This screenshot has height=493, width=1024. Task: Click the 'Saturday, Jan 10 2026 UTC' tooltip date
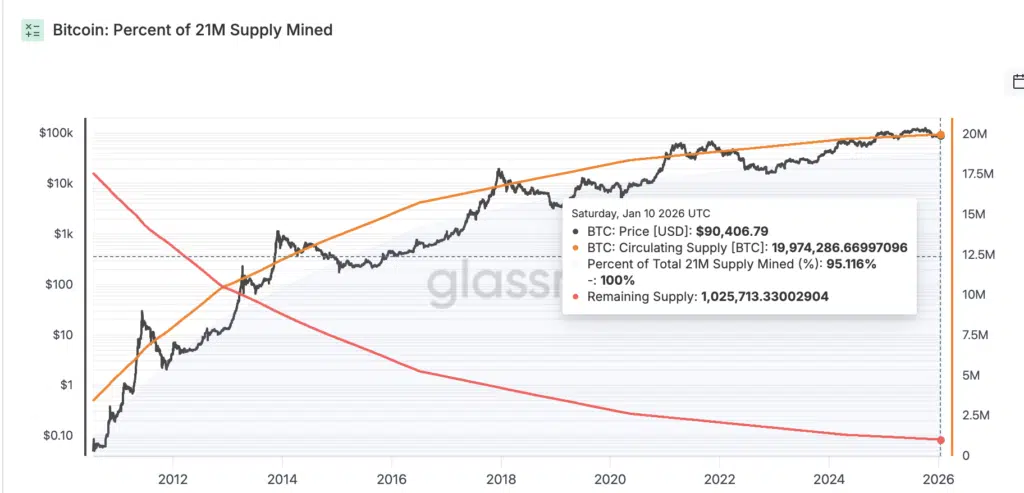pyautogui.click(x=640, y=213)
